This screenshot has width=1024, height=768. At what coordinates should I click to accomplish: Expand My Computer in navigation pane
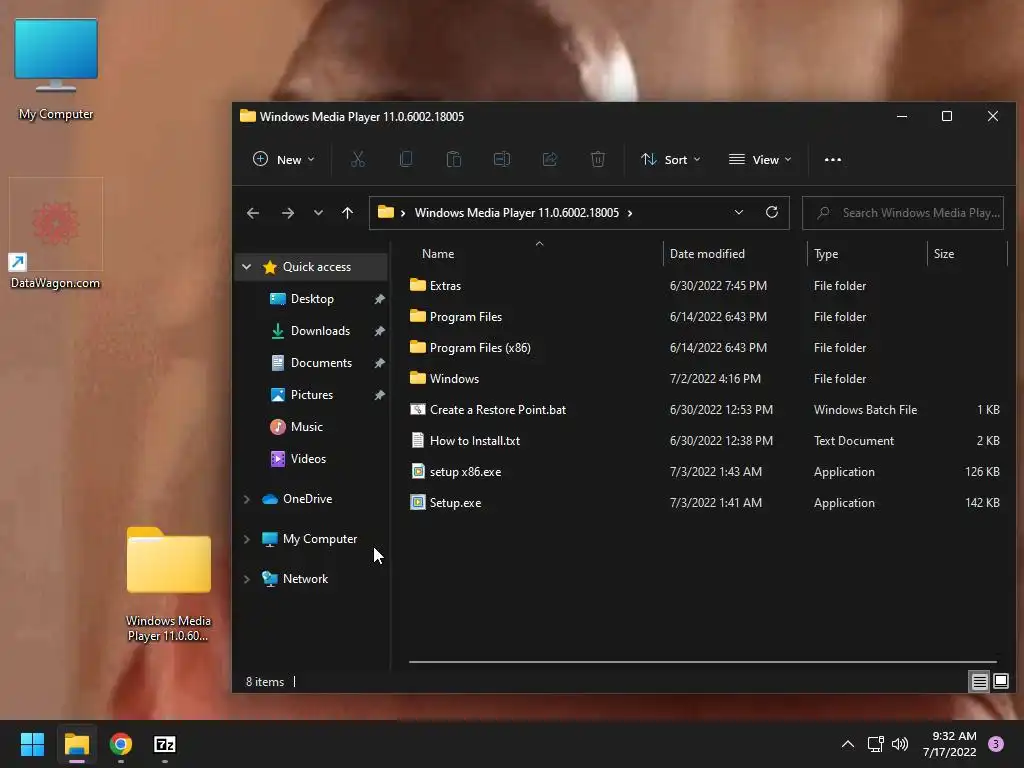[x=246, y=539]
